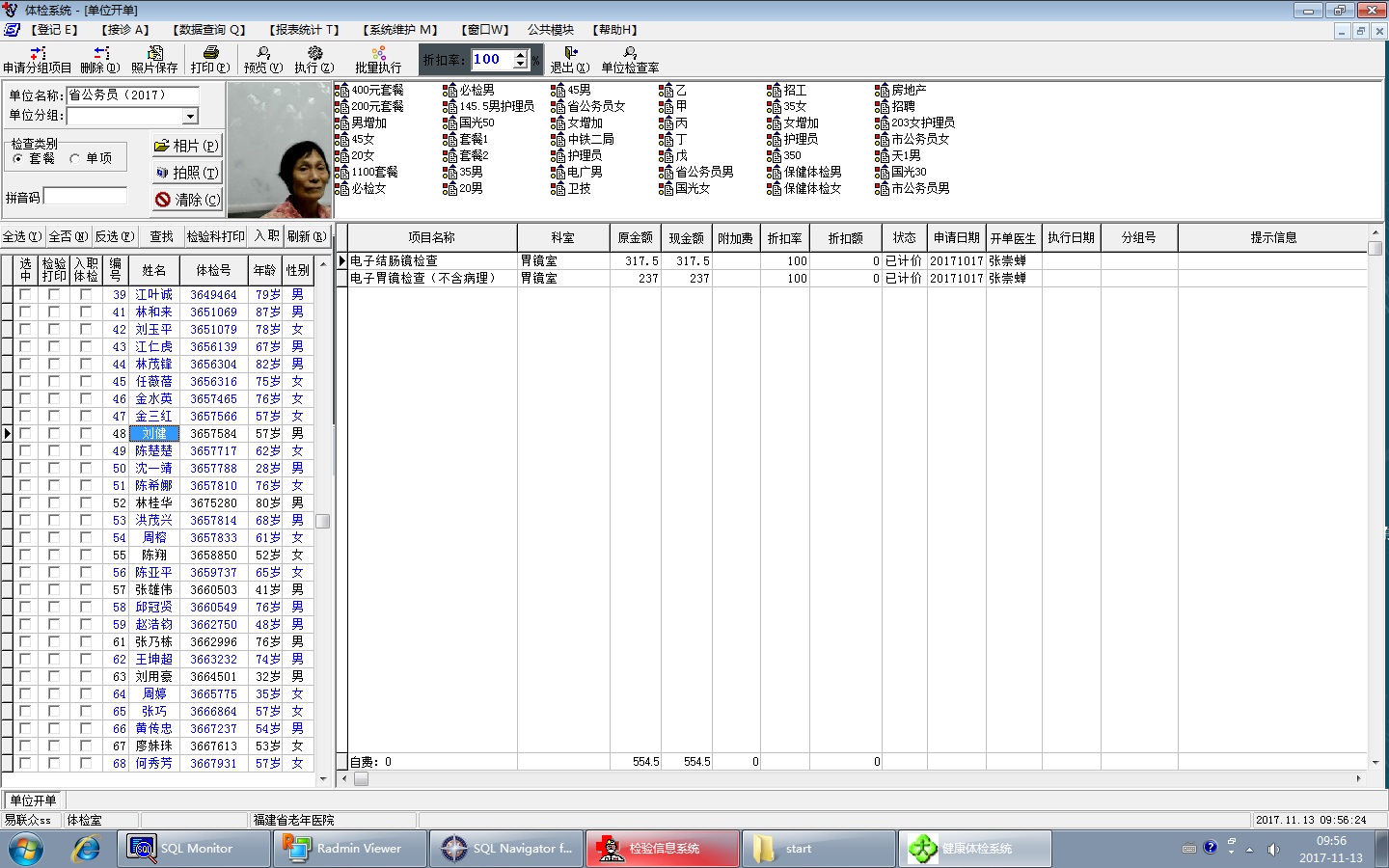Screen dimensions: 1389x868
Task: Open the 登记 E menu
Action: coord(54,30)
